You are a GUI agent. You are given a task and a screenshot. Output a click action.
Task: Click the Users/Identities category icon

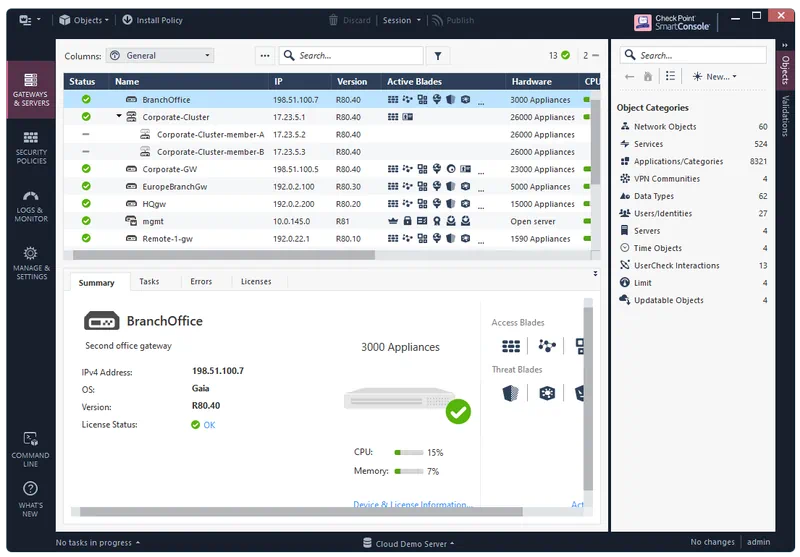coord(625,213)
